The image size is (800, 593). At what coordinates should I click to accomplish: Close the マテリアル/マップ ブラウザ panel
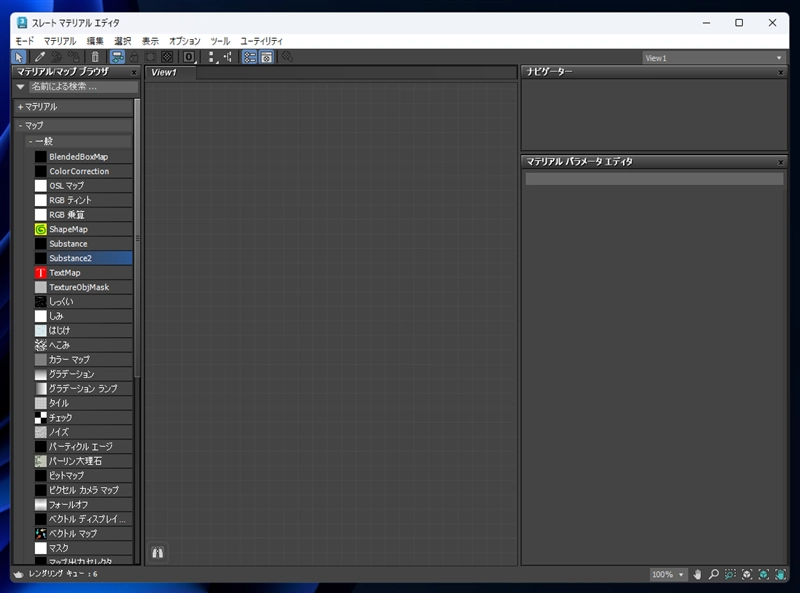click(x=134, y=72)
